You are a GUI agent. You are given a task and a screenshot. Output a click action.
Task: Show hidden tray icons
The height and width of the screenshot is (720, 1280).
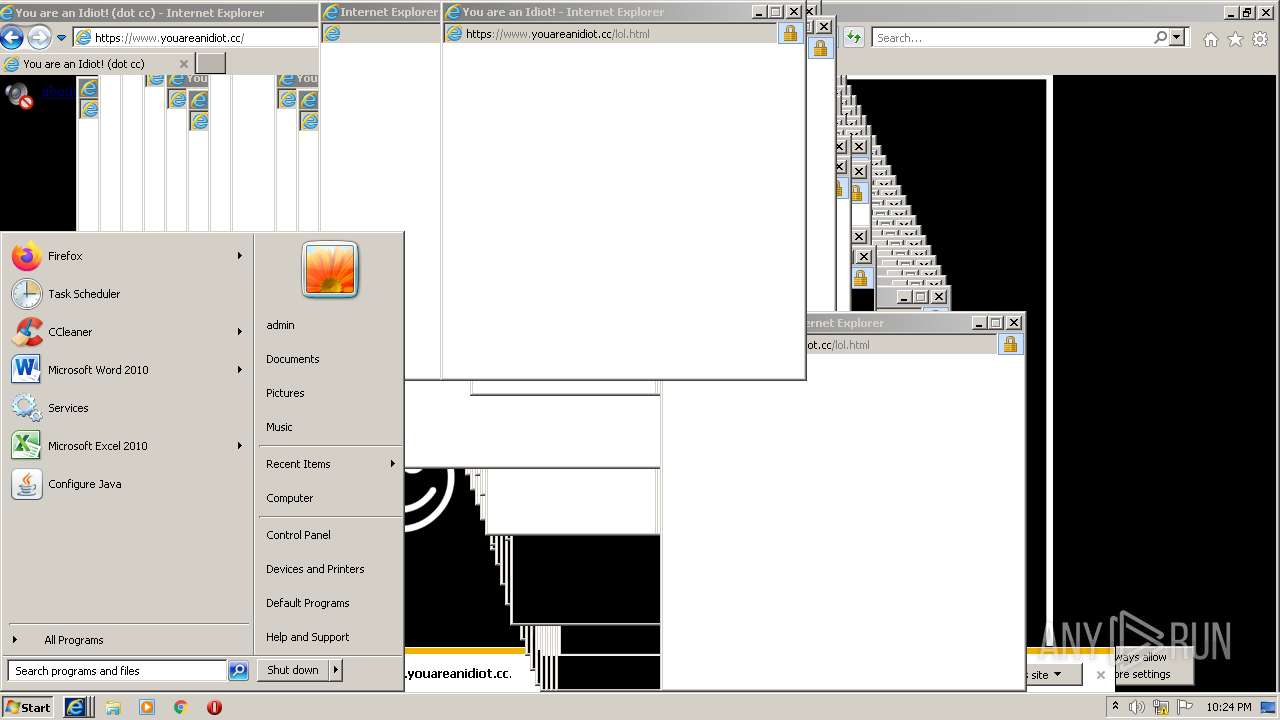1115,707
